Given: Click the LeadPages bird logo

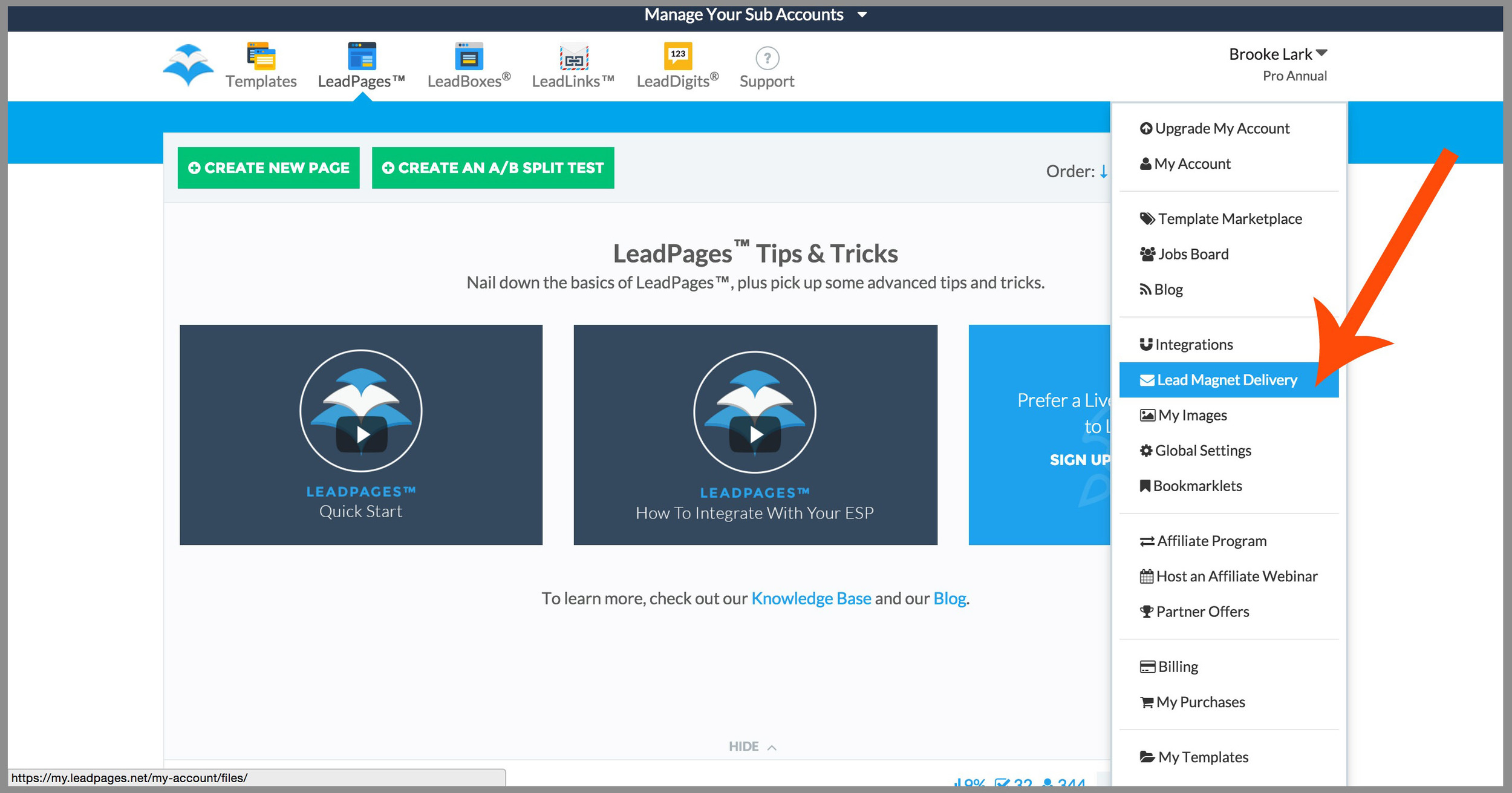Looking at the screenshot, I should [188, 65].
